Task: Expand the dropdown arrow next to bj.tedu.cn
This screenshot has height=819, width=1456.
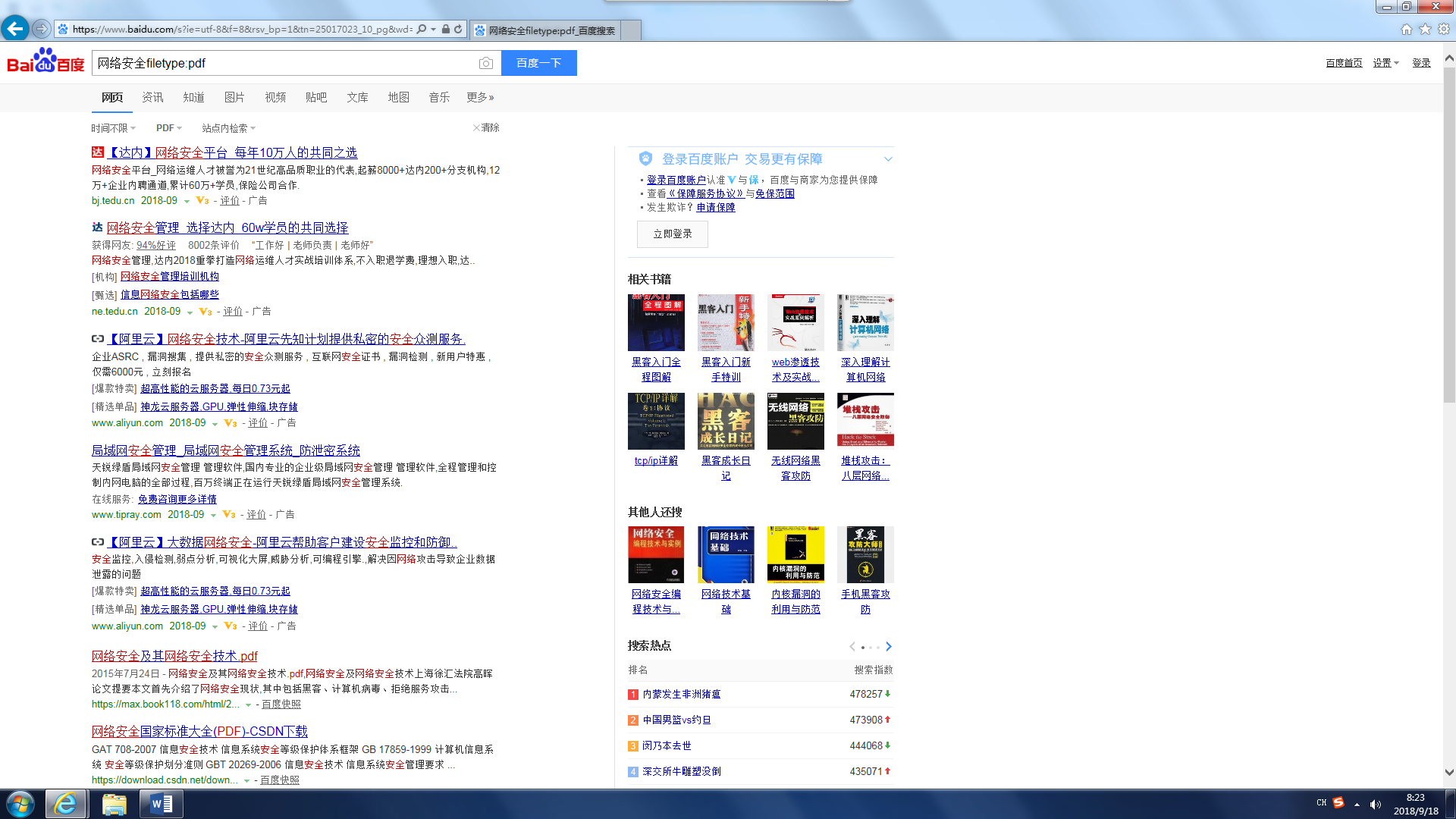Action: [187, 202]
